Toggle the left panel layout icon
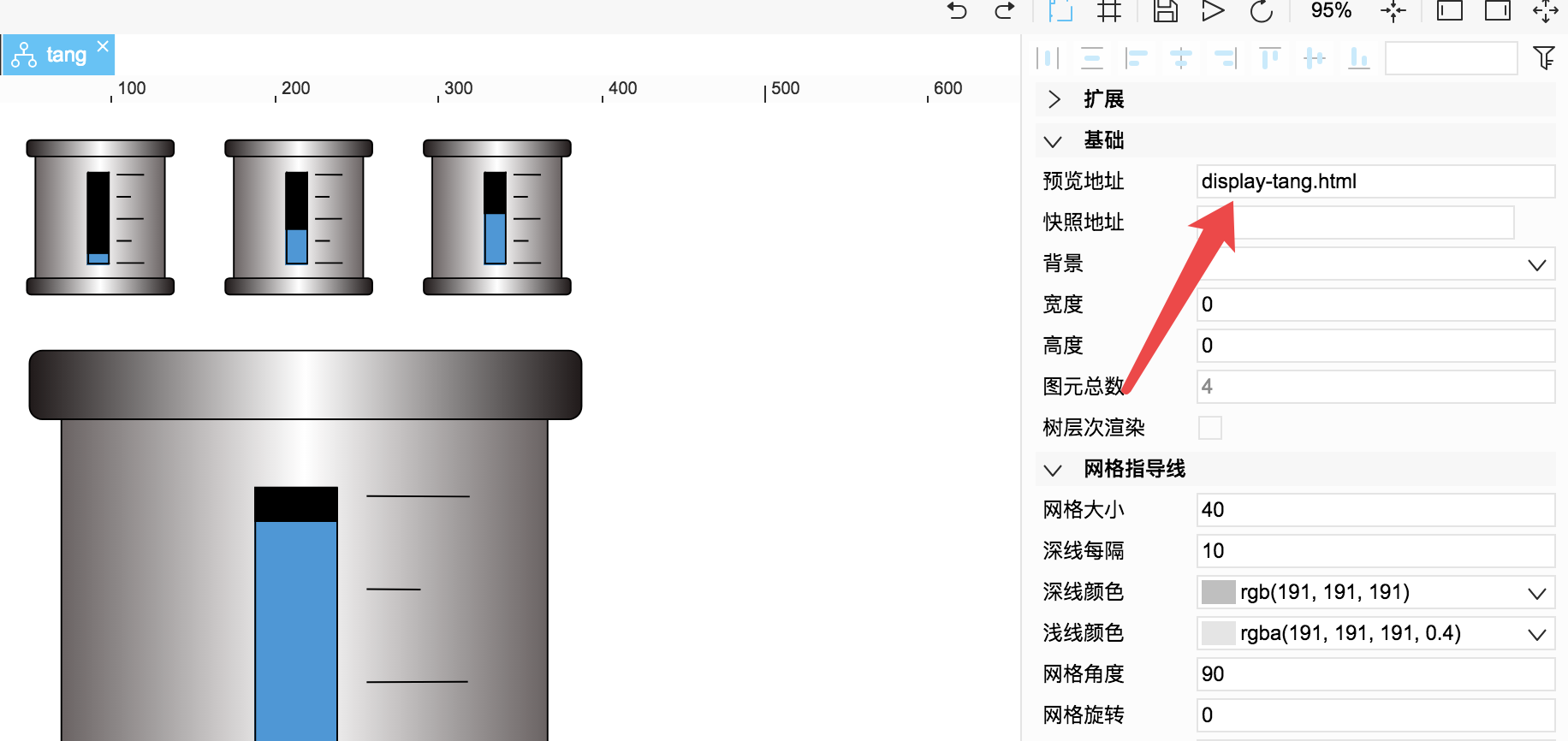The image size is (1568, 741). click(x=1450, y=10)
